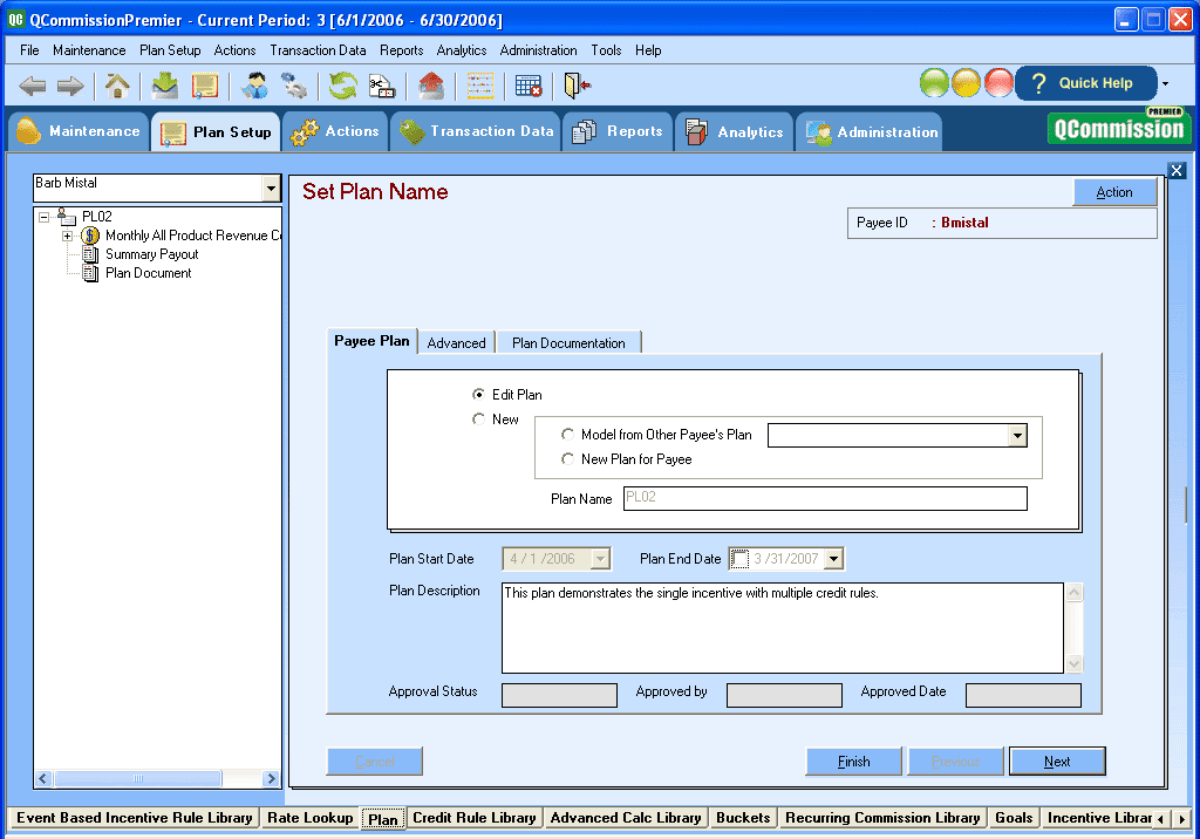Image resolution: width=1200 pixels, height=839 pixels.
Task: Click the Plan Document tree icon
Action: click(89, 273)
